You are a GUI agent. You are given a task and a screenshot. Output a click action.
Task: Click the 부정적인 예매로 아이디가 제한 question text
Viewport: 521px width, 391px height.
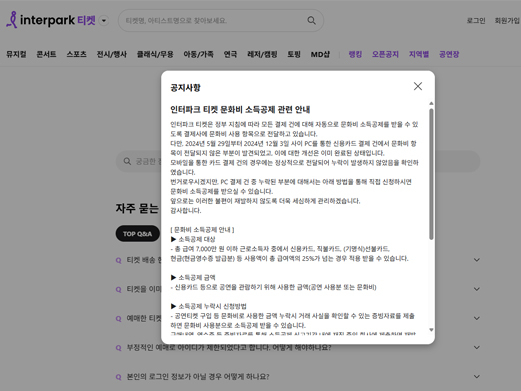coord(229,347)
